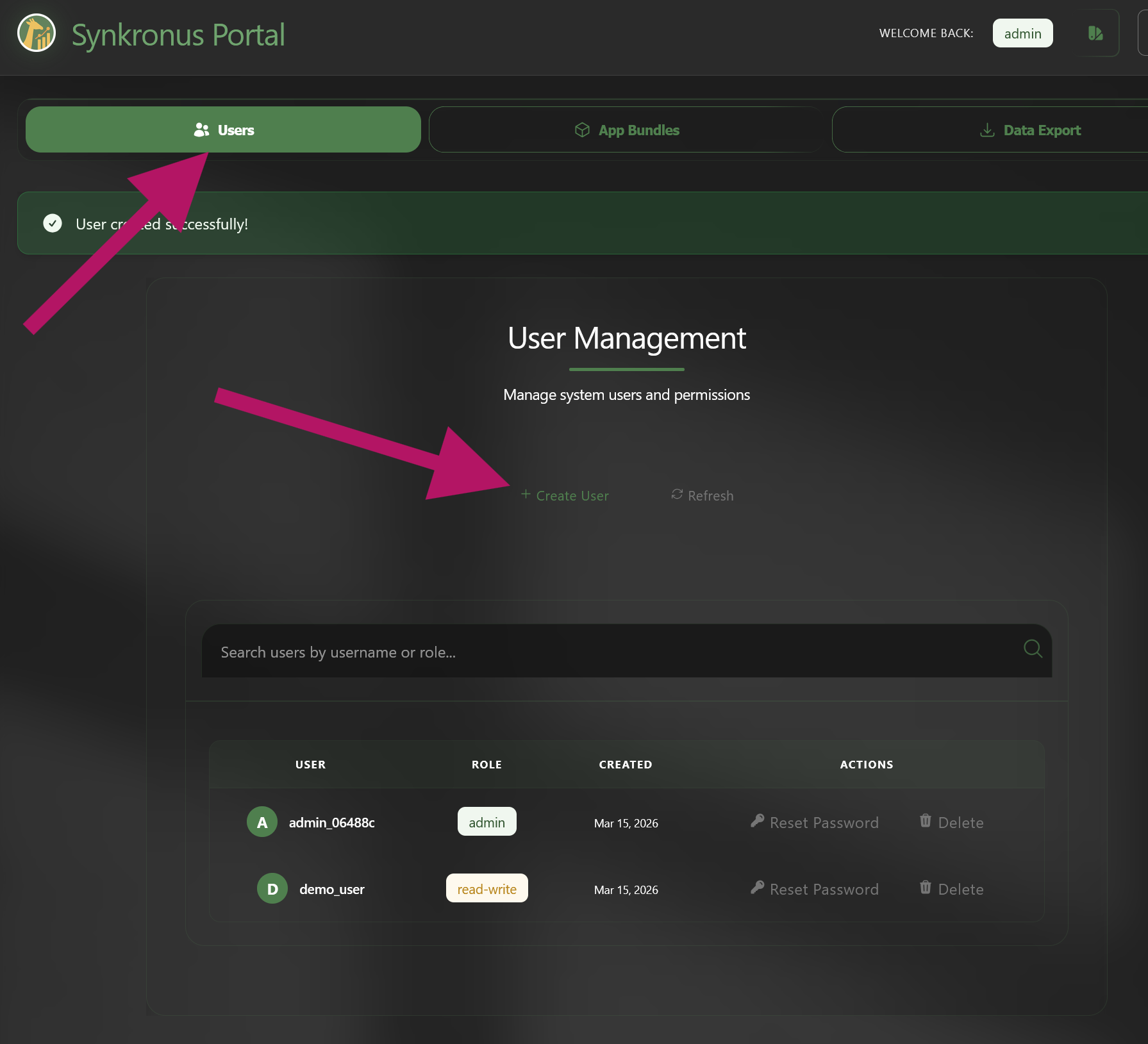1148x1044 pixels.
Task: Click the Create User button
Action: click(565, 495)
